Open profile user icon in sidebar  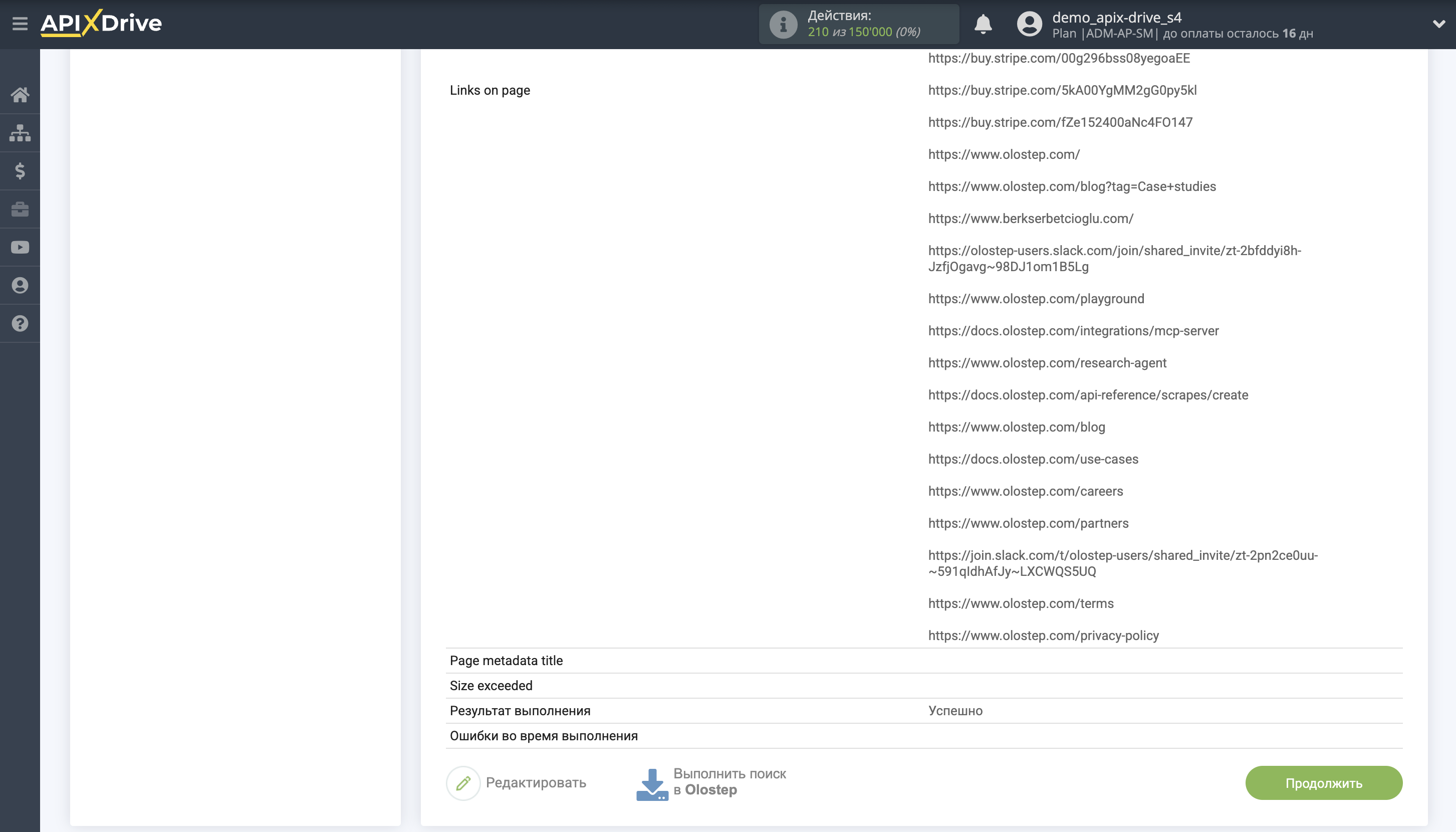[x=20, y=285]
